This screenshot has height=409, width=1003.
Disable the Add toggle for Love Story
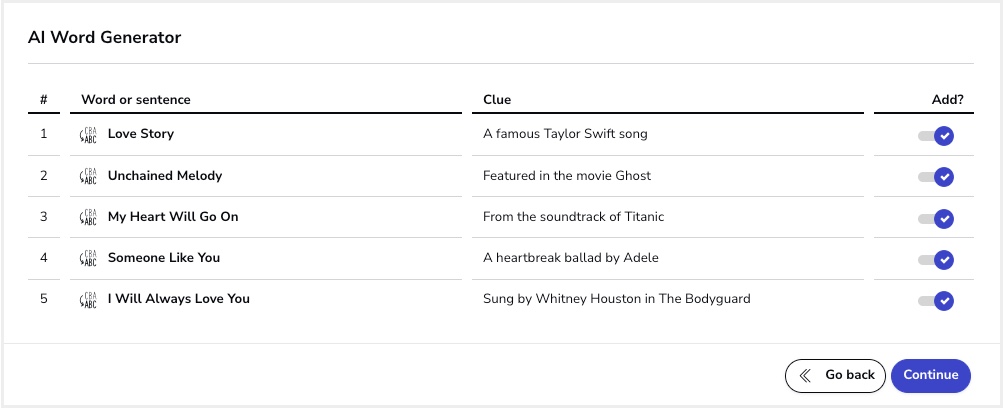(936, 136)
